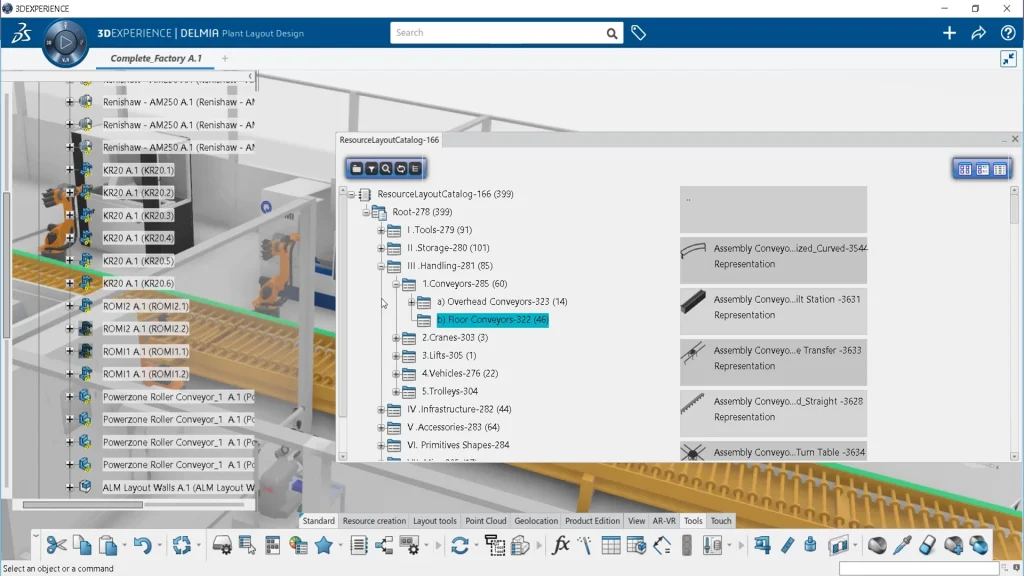Image resolution: width=1024 pixels, height=576 pixels.
Task: Click the search magnifier in catalog toolbar
Action: (386, 169)
